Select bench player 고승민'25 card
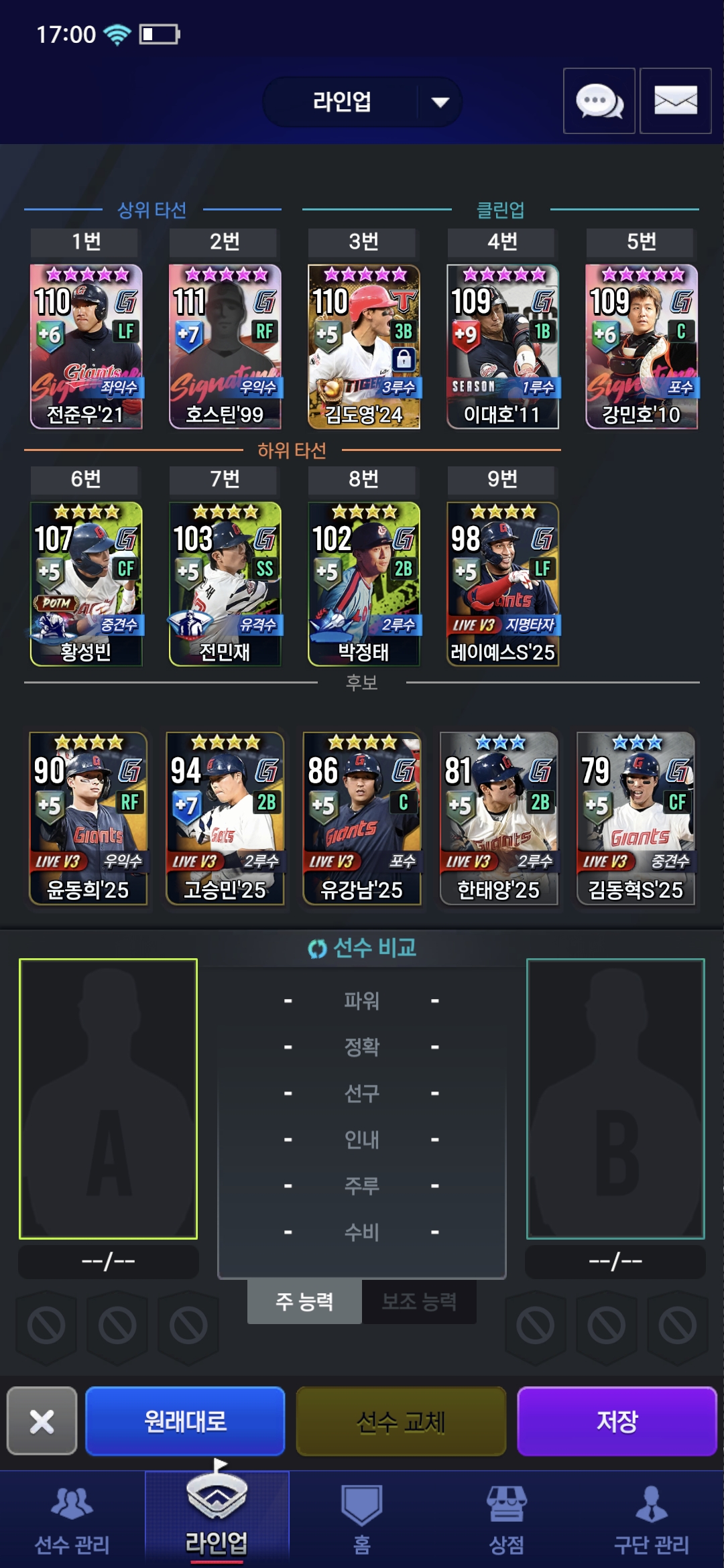 pyautogui.click(x=225, y=818)
